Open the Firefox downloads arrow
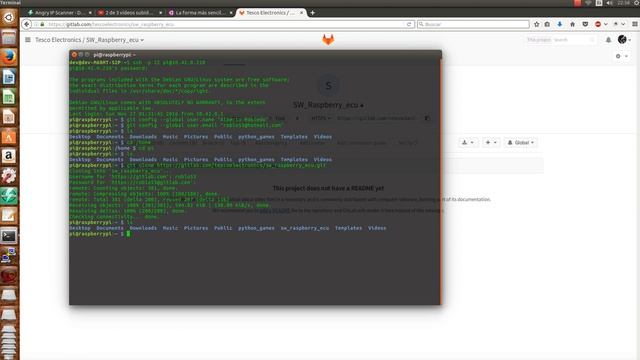640x360 pixels. point(560,24)
